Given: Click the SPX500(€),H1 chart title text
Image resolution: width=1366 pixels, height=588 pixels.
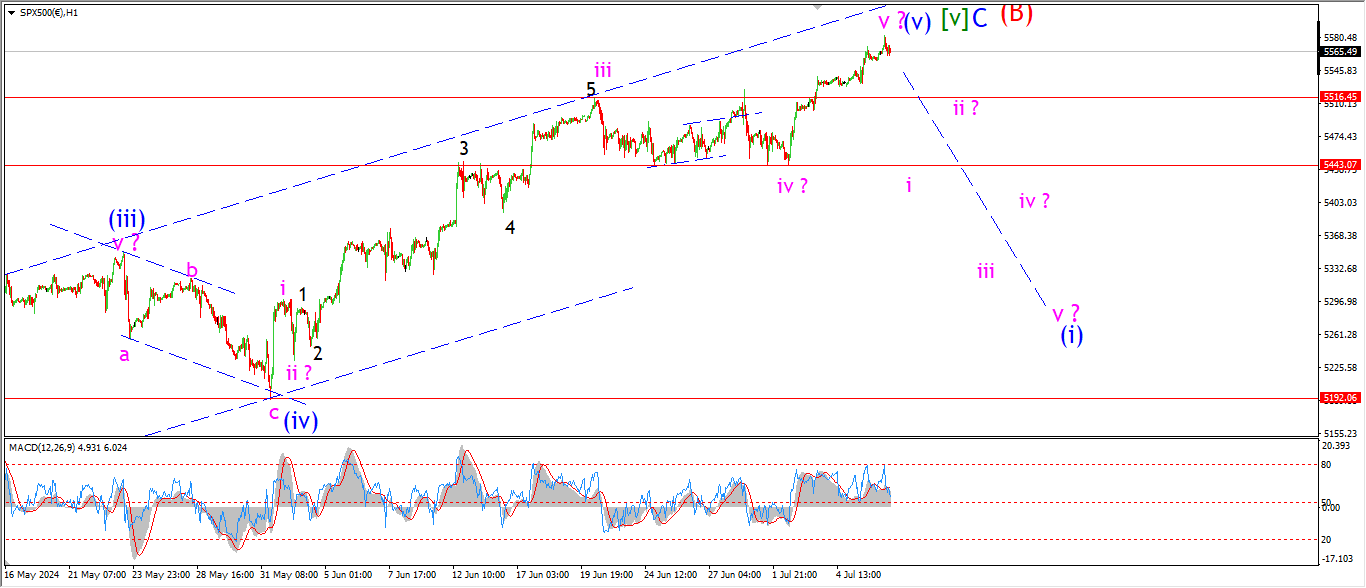Looking at the screenshot, I should (x=43, y=12).
